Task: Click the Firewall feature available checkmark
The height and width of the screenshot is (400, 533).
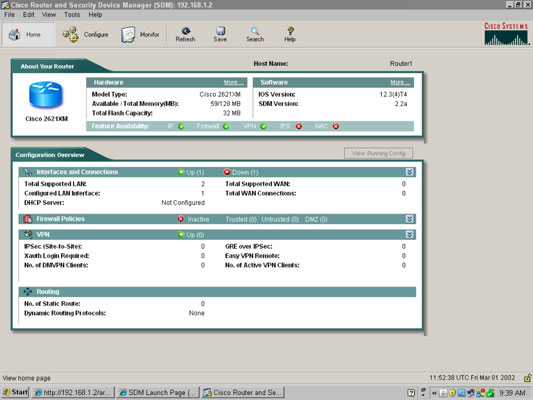Action: click(226, 126)
